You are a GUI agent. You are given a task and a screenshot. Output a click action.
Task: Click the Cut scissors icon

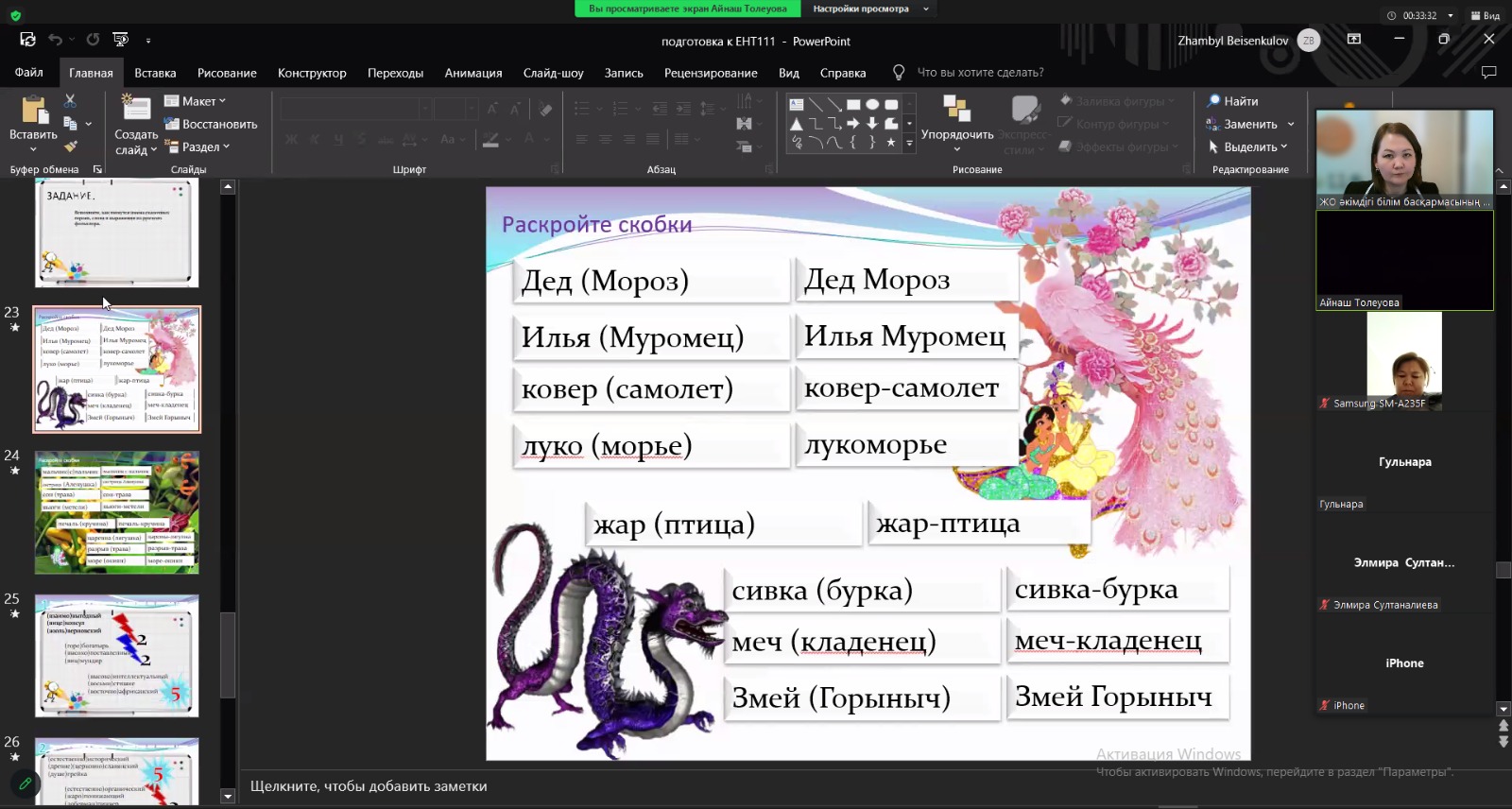pyautogui.click(x=70, y=100)
